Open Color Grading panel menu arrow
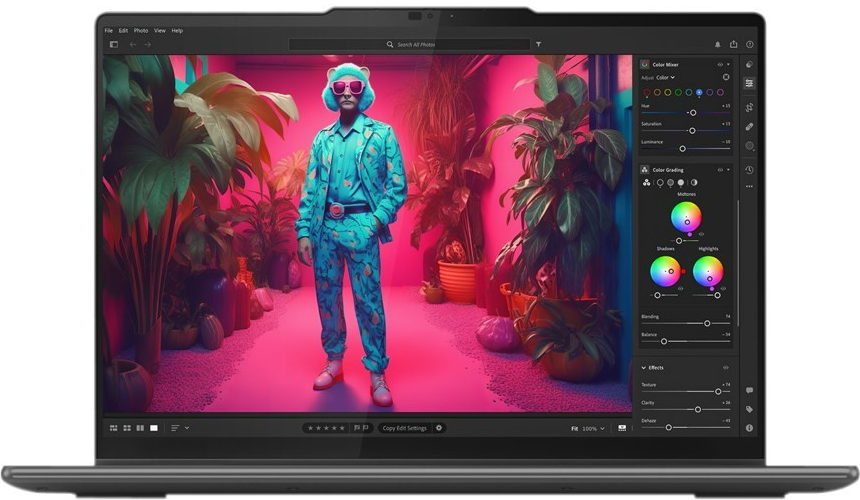Image resolution: width=860 pixels, height=500 pixels. tap(729, 169)
